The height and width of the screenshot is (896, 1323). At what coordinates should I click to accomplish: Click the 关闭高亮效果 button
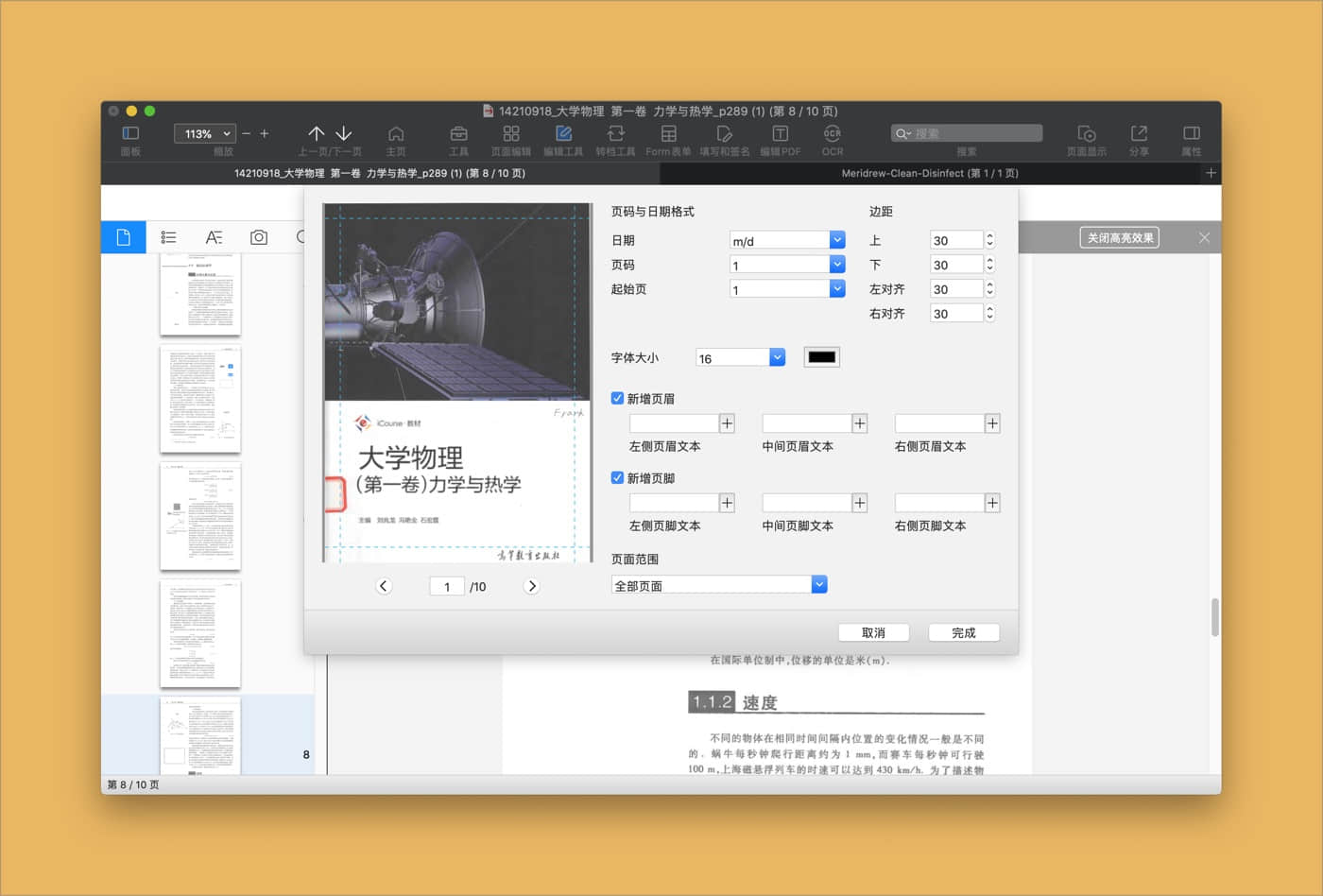tap(1120, 238)
